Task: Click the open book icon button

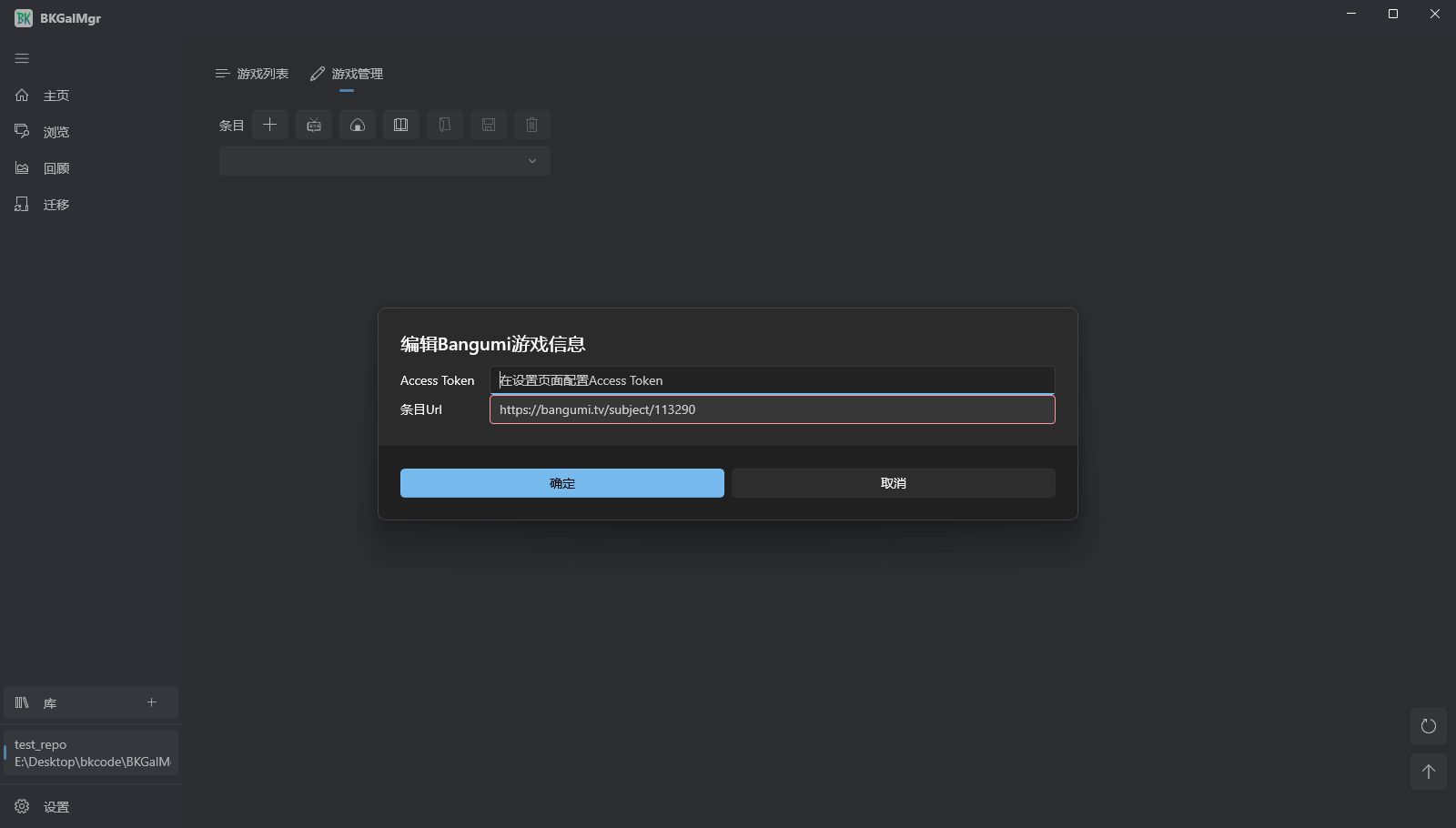Action: 401,125
